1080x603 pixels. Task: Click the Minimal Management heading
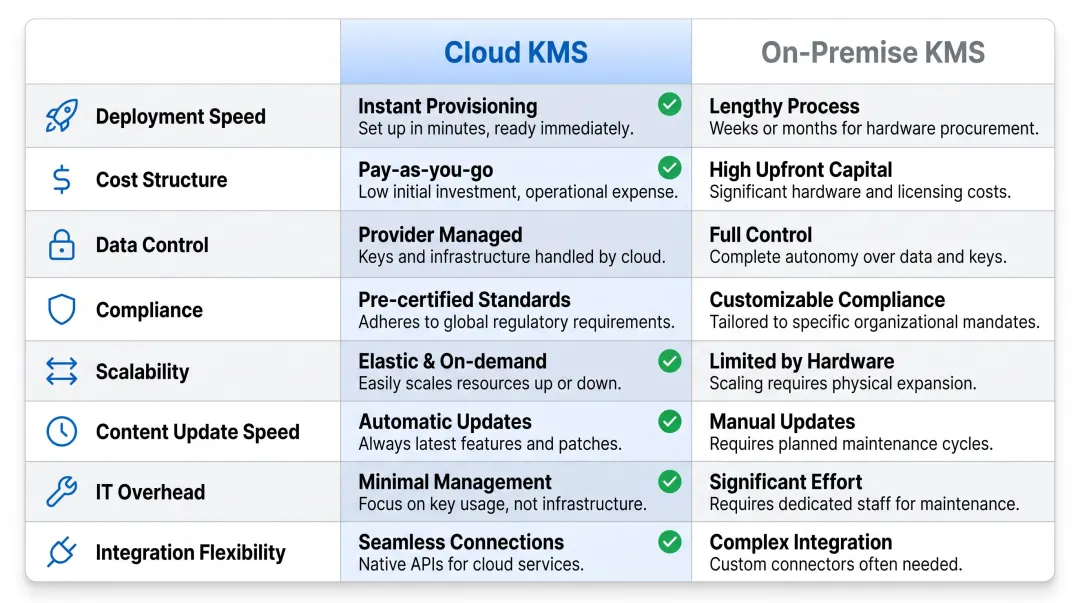coord(455,482)
